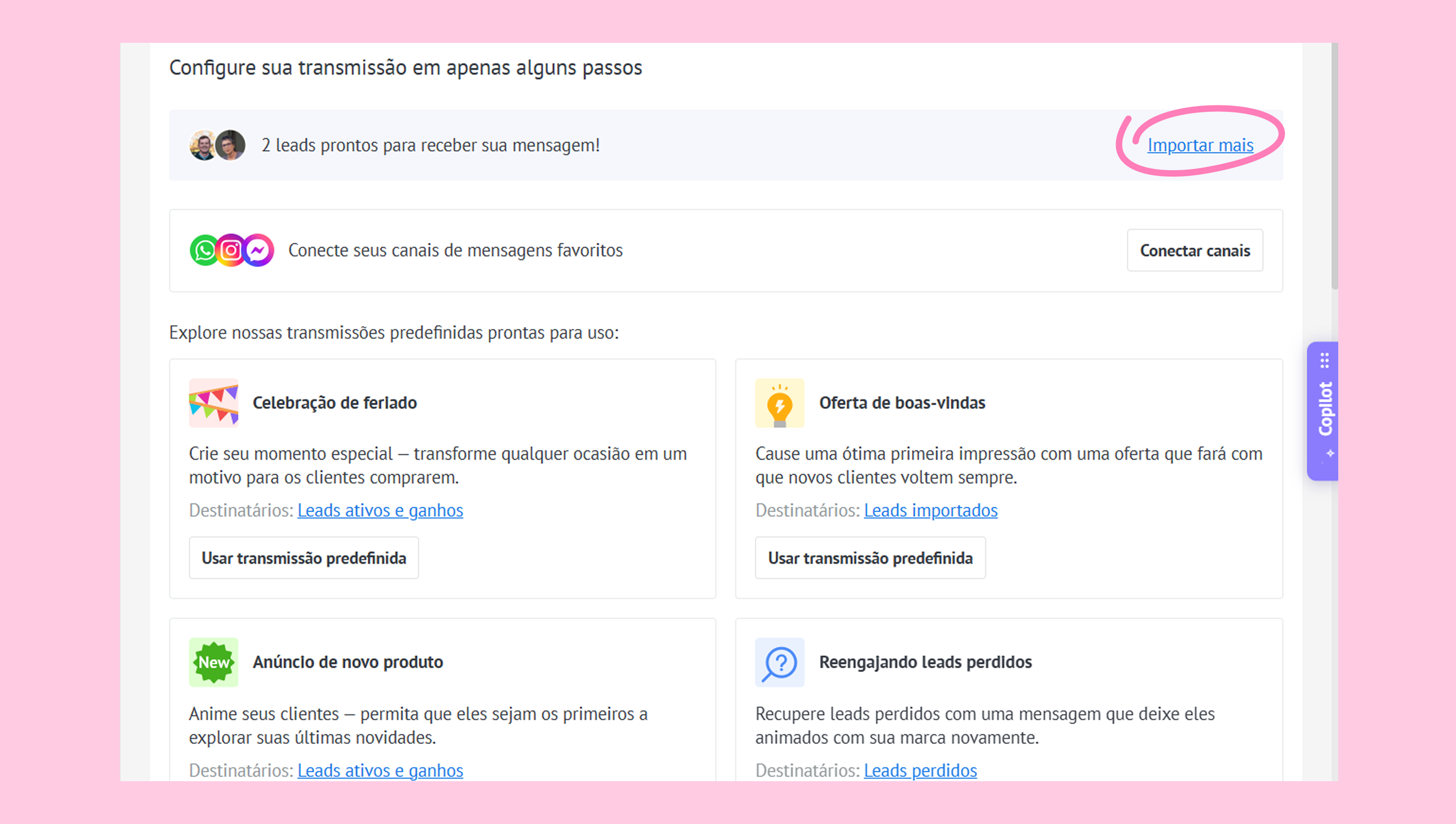Open Leads ativos e ganhos under Anúncio de novo produto
1456x824 pixels.
click(381, 771)
